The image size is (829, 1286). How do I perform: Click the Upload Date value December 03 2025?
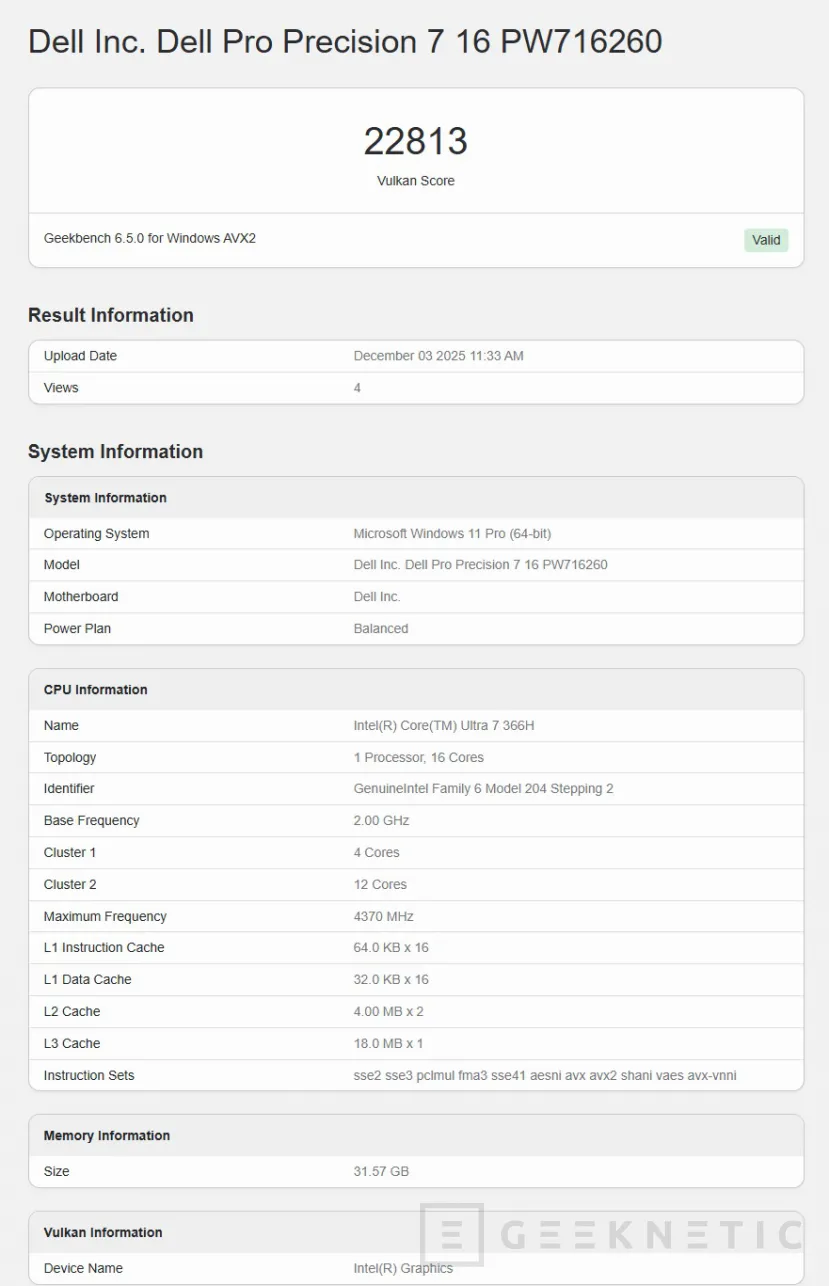pyautogui.click(x=438, y=356)
